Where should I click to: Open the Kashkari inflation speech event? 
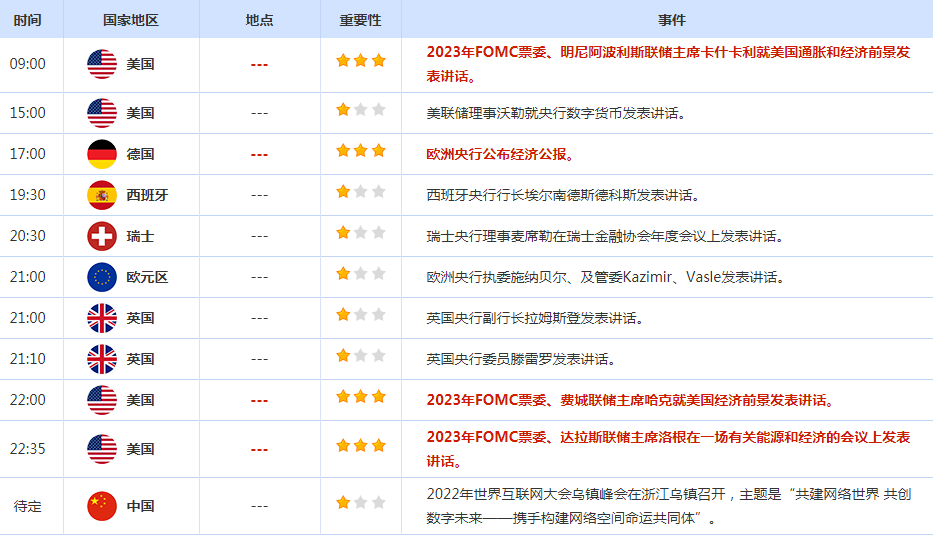point(668,64)
